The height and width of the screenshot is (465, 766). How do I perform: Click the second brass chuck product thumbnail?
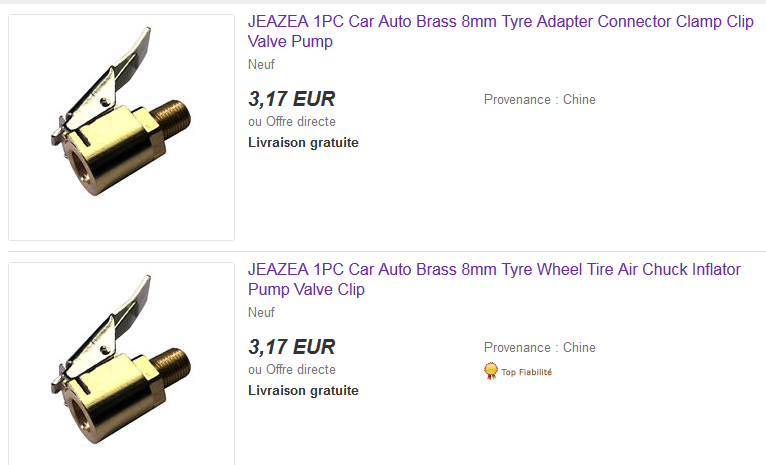coord(121,364)
